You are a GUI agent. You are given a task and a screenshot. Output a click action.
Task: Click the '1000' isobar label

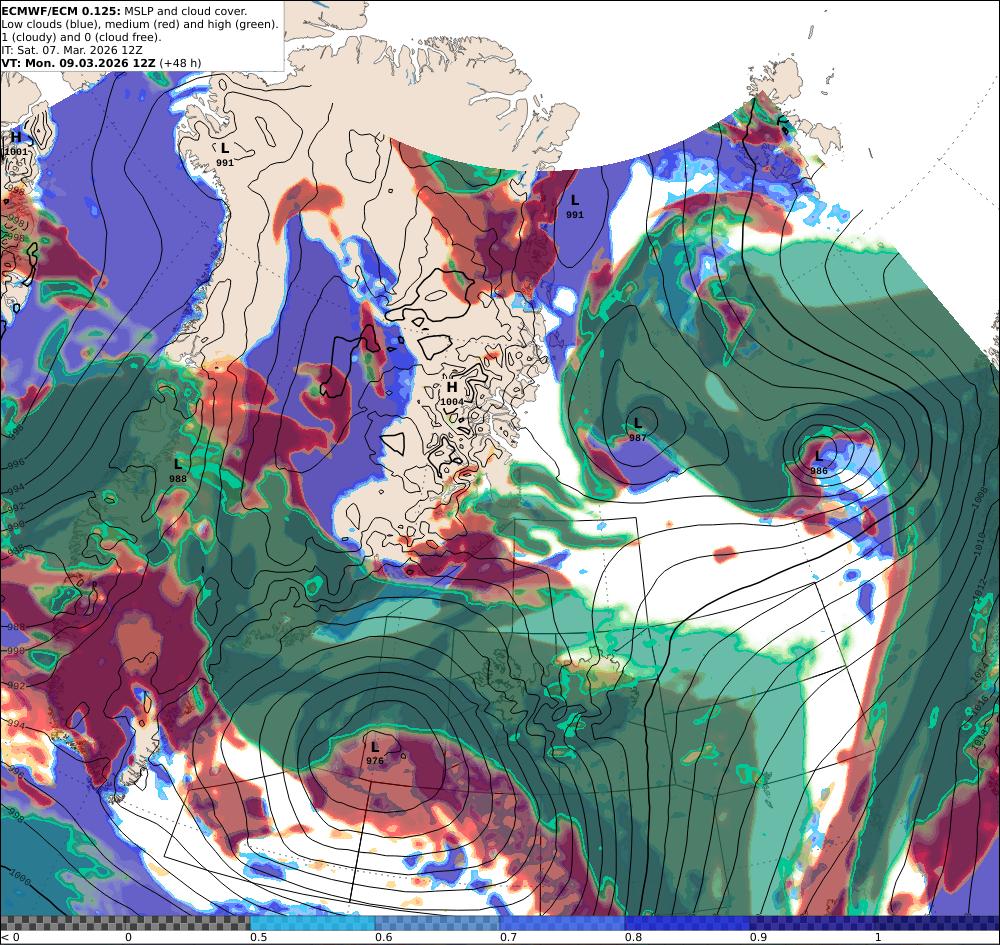(18, 877)
